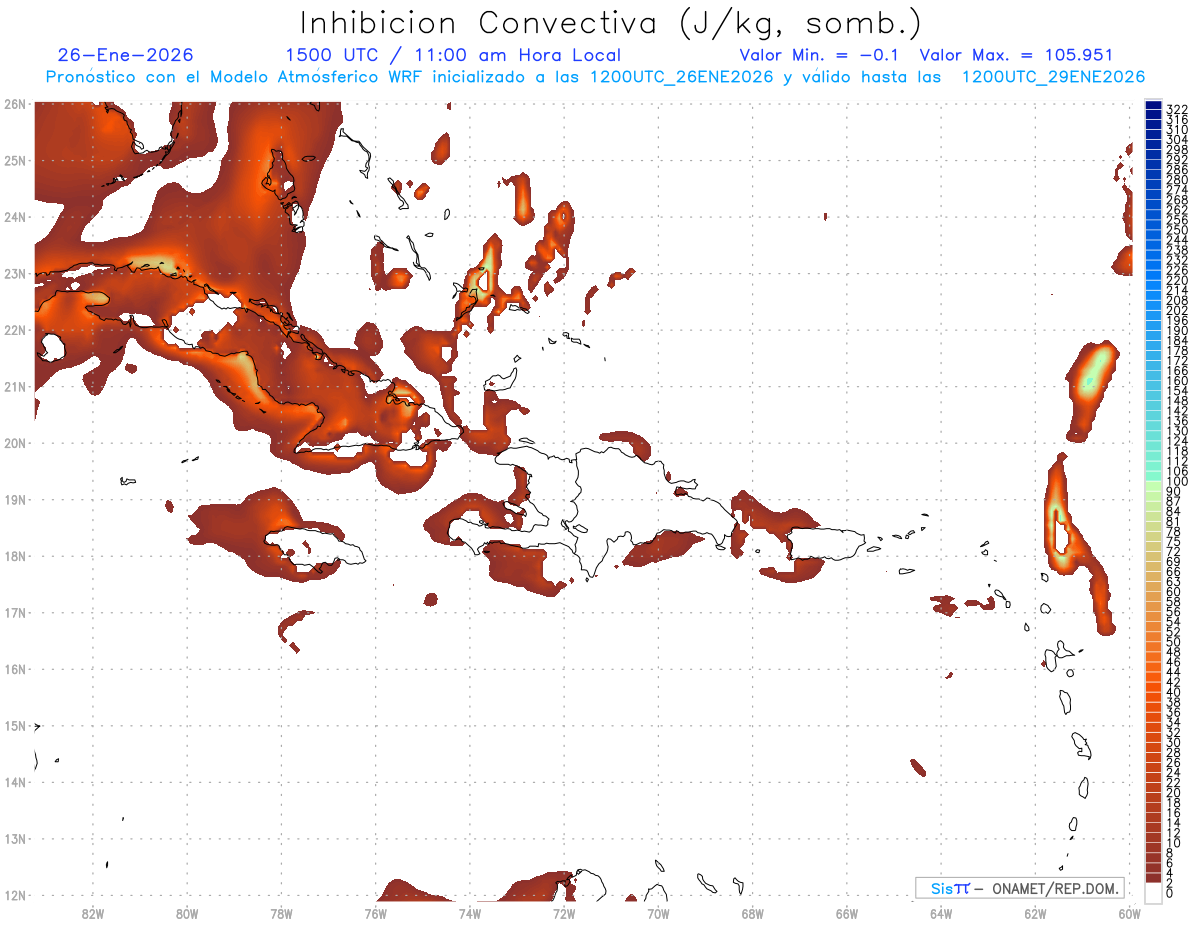Click the 'Valor Max. = 105.951' text
This screenshot has width=1200, height=927.
tap(1016, 56)
